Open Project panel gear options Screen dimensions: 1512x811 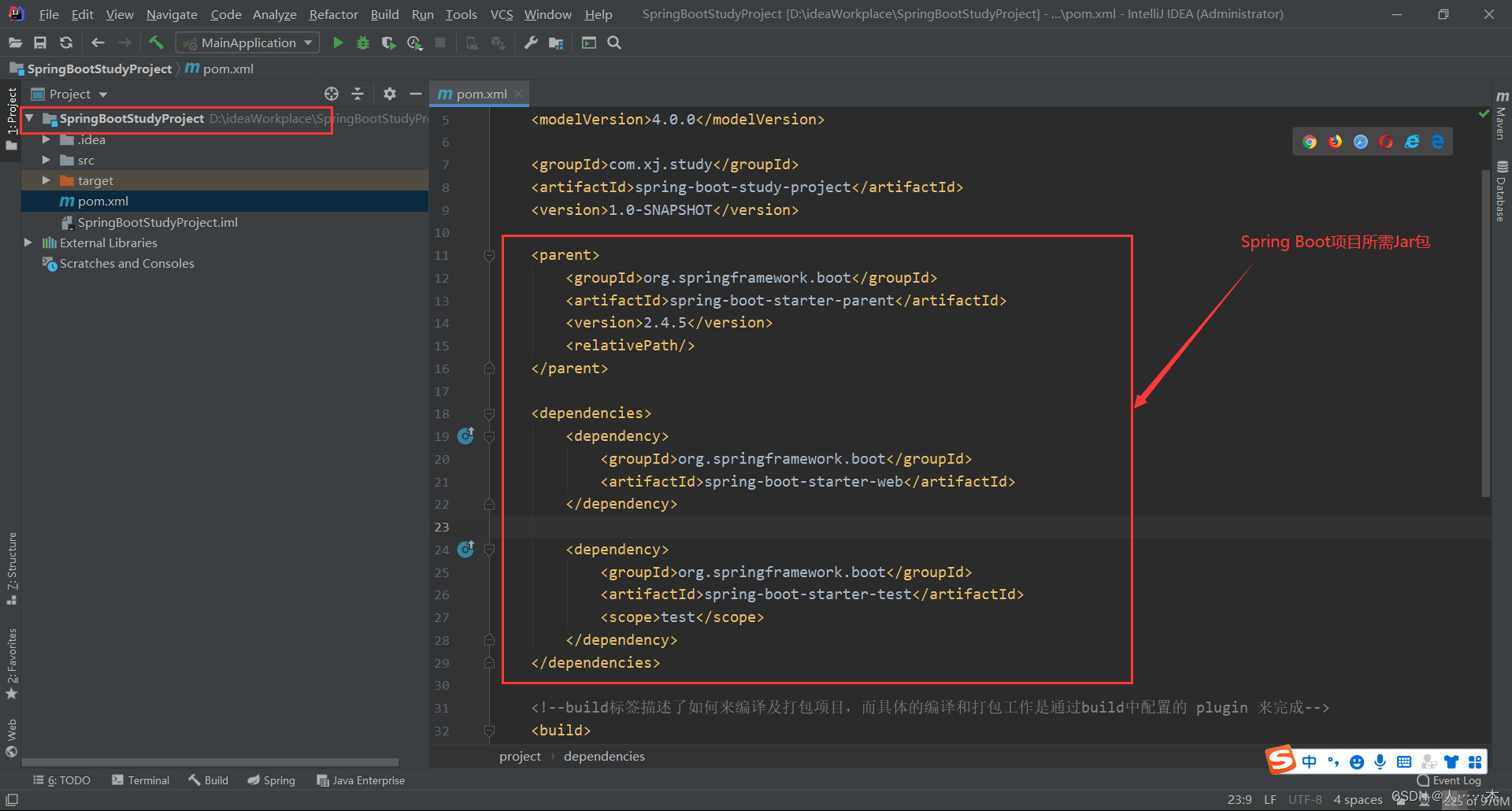click(x=390, y=94)
